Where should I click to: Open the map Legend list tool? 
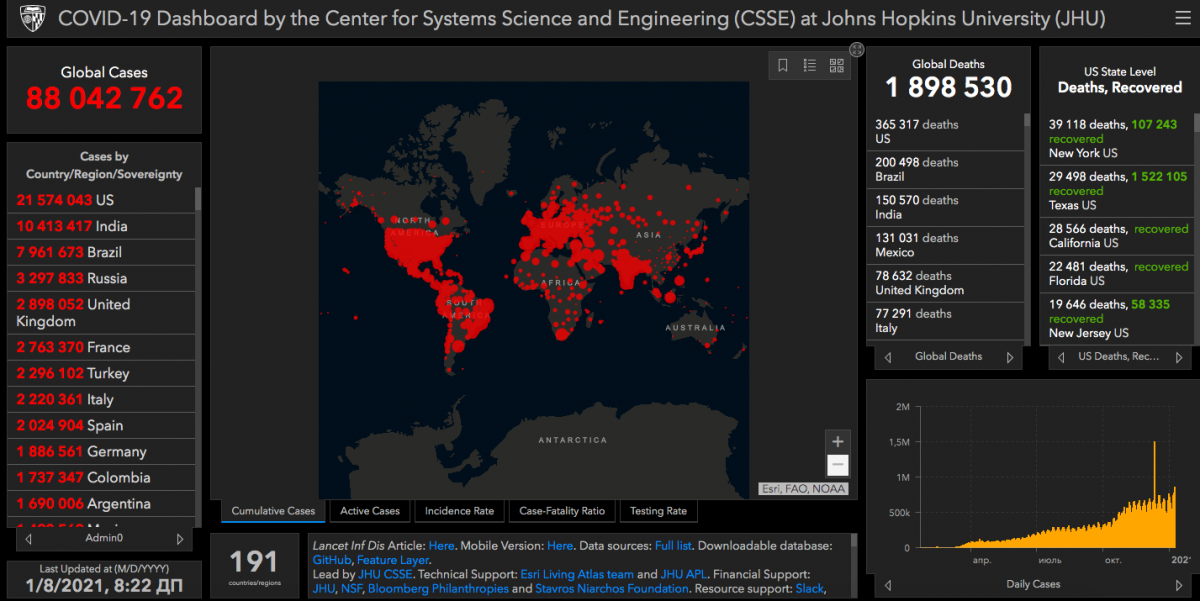pyautogui.click(x=809, y=66)
